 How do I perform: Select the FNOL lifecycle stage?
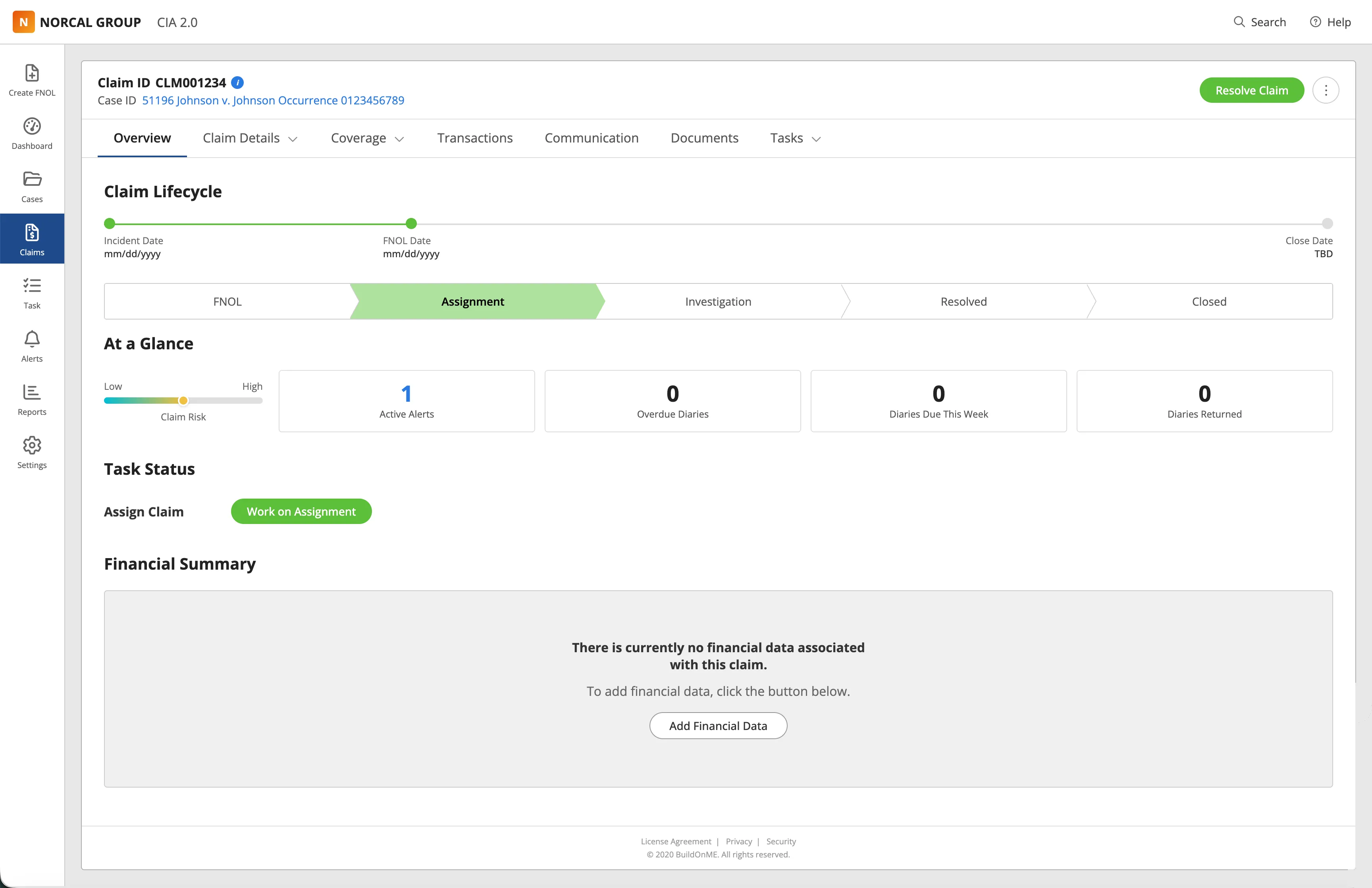[x=227, y=301]
